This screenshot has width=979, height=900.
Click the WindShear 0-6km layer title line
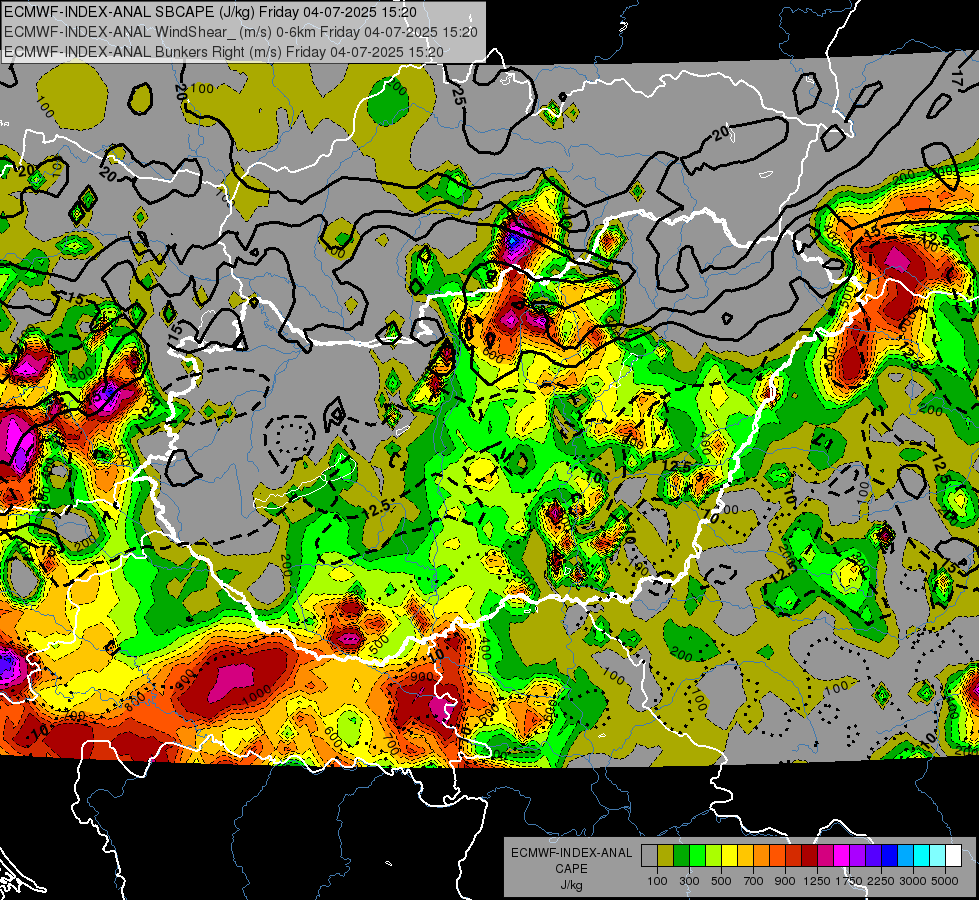point(241,32)
